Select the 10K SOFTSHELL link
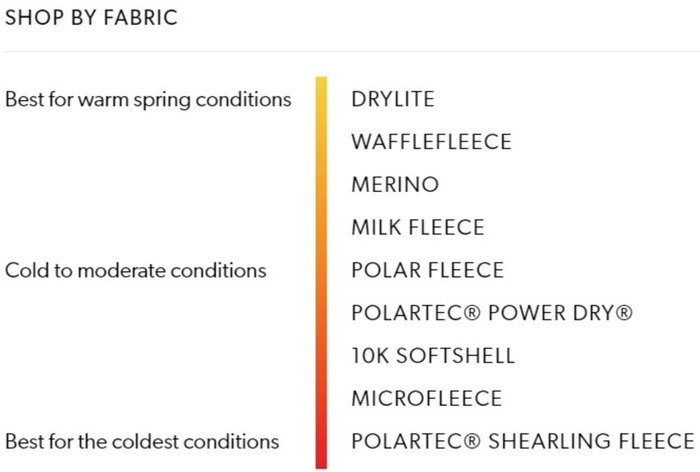This screenshot has width=700, height=472. pyautogui.click(x=433, y=356)
